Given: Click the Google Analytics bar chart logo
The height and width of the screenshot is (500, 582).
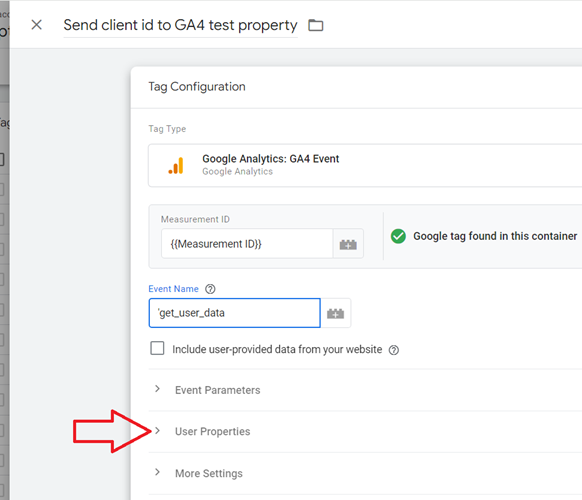Looking at the screenshot, I should click(x=176, y=166).
